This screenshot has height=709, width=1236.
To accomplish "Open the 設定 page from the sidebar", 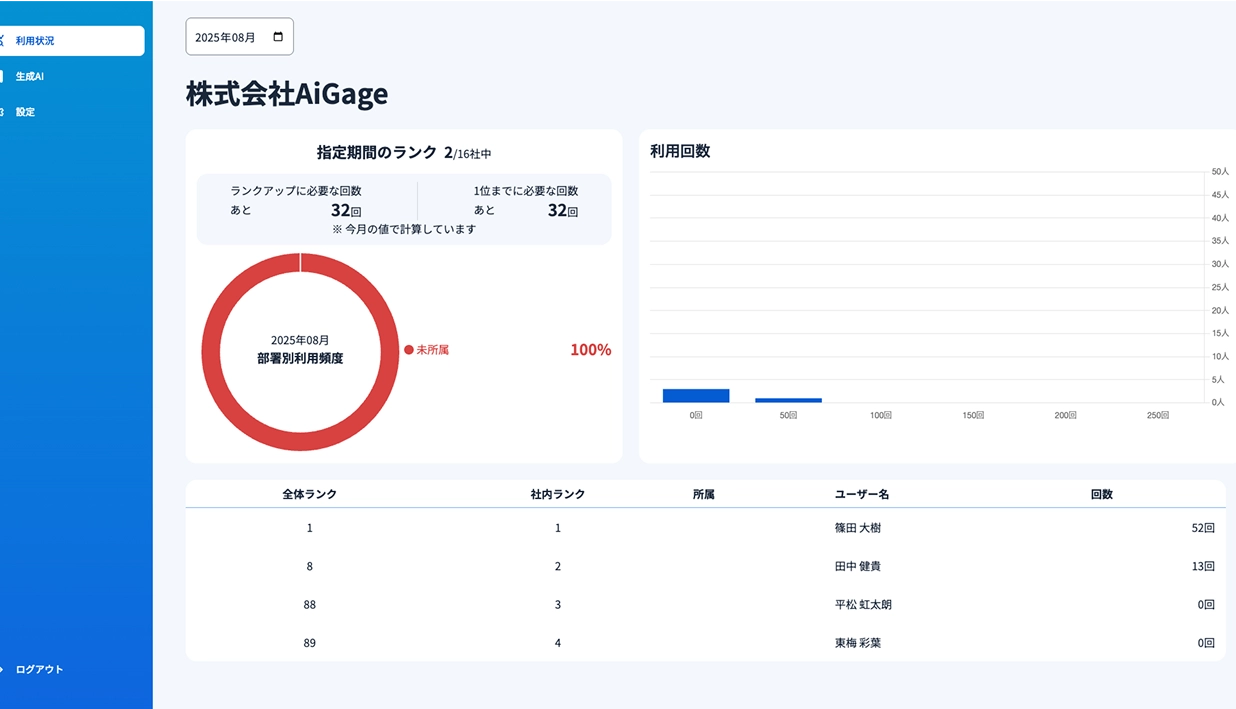I will [27, 111].
